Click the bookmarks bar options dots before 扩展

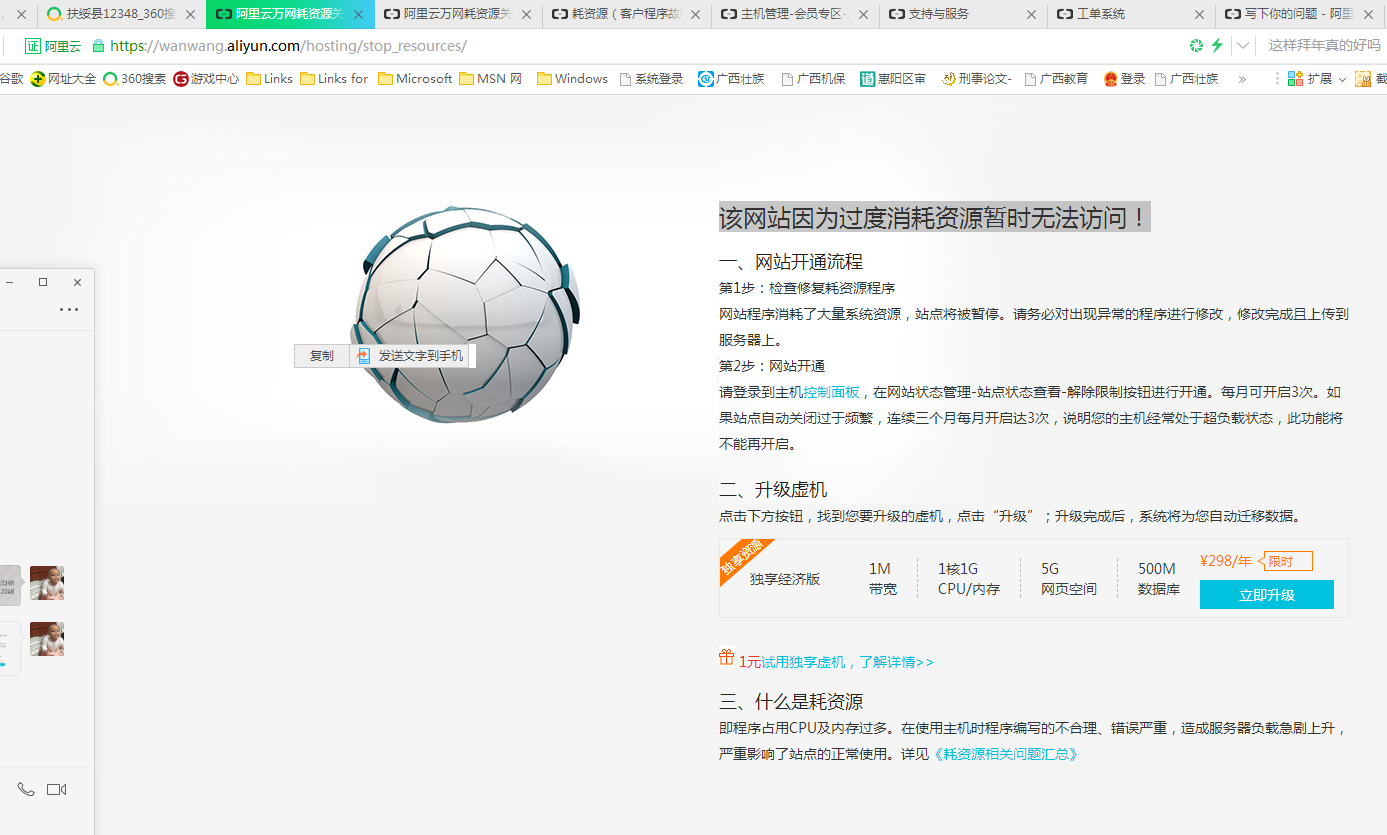pyautogui.click(x=1277, y=78)
